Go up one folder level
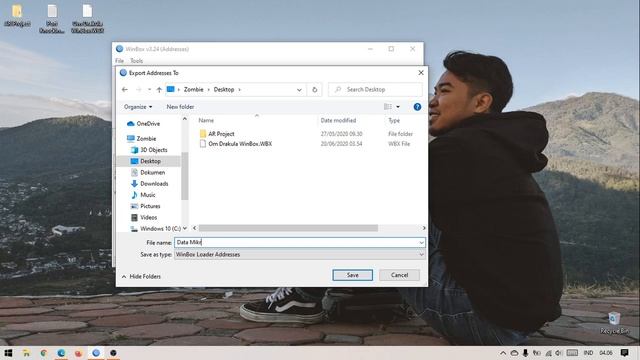Viewport: 640px width, 360px height. tap(159, 89)
